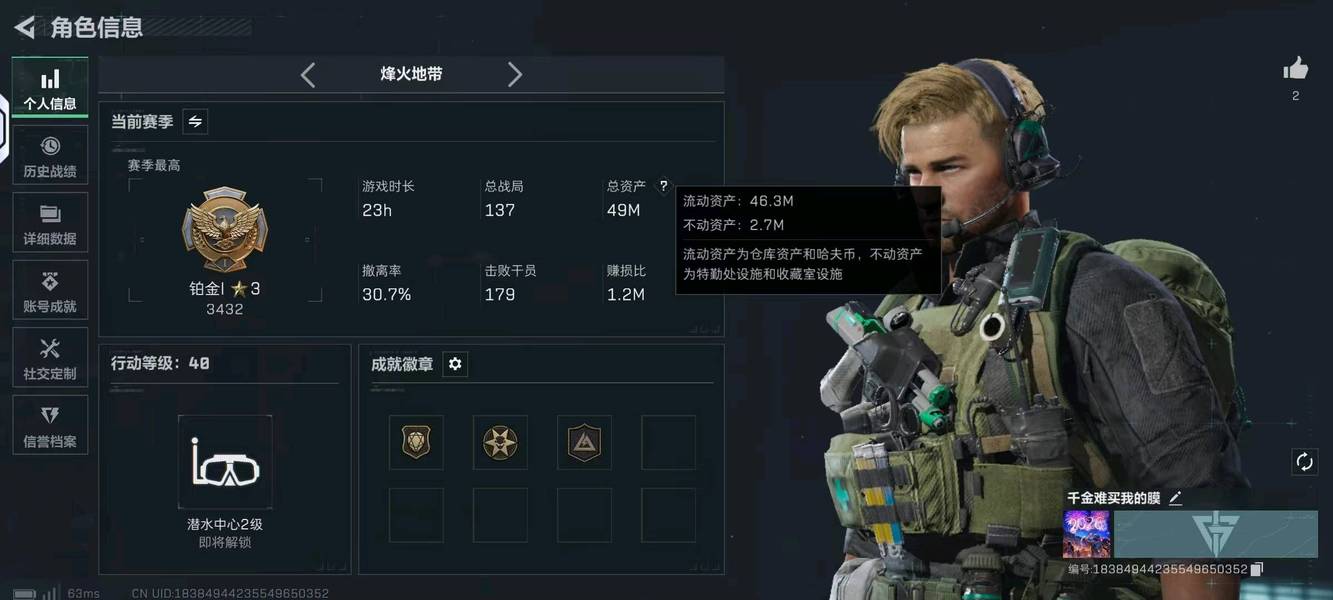The width and height of the screenshot is (1333, 600).
Task: Select the 详细数据 folder icon
Action: [x=50, y=214]
